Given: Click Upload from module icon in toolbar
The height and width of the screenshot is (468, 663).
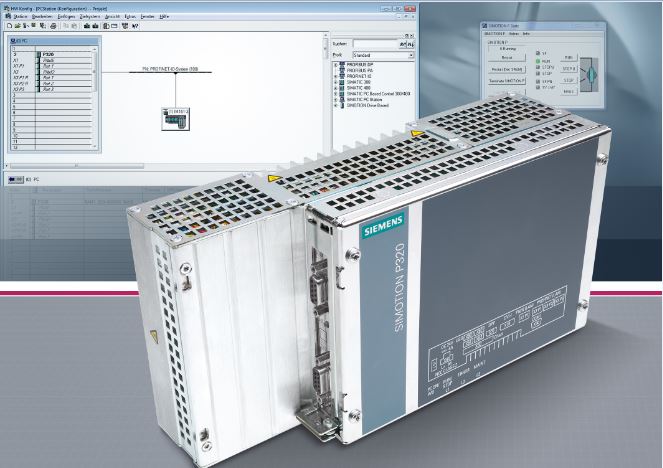Looking at the screenshot, I should click(95, 26).
